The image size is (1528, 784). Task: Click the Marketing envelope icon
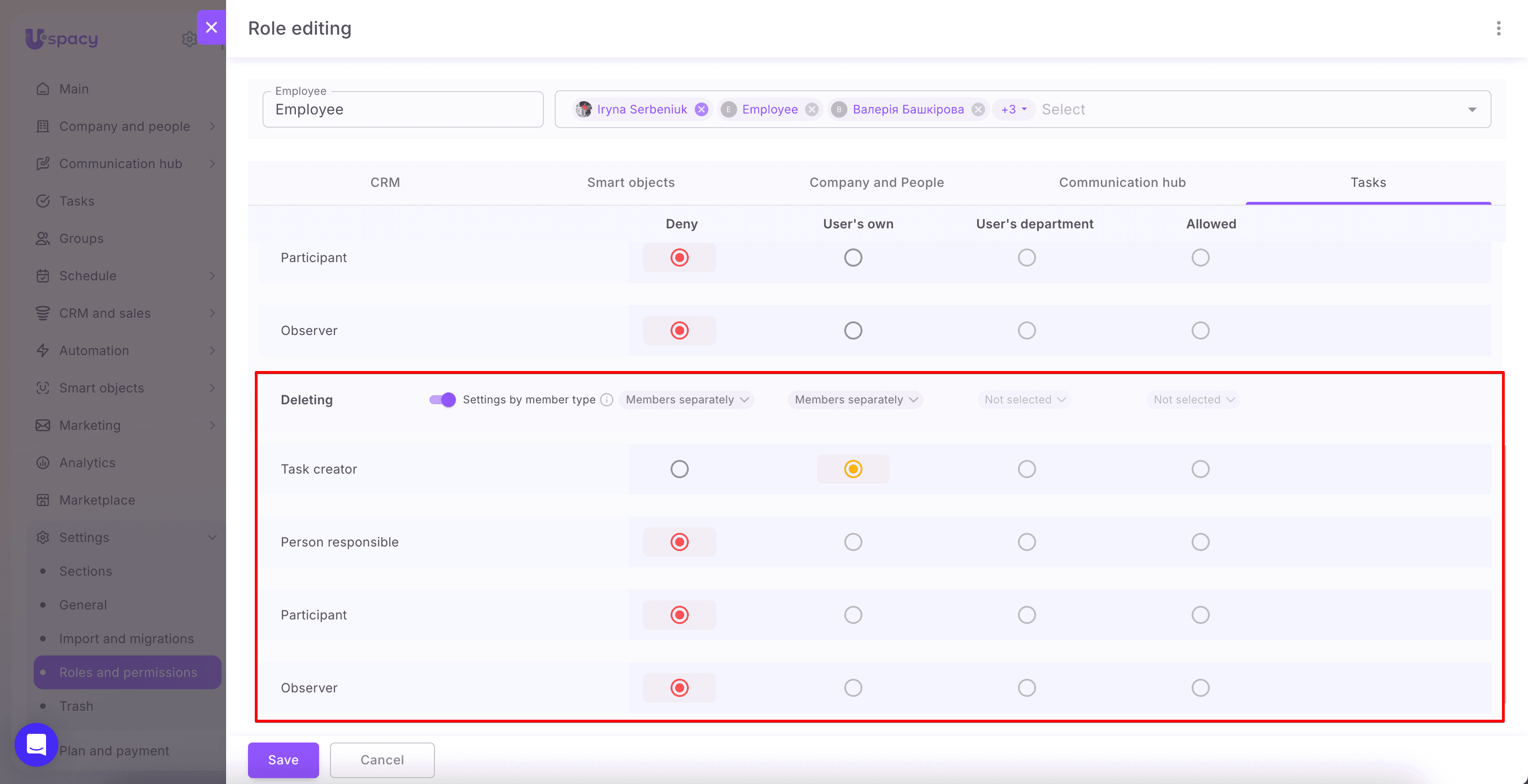[x=43, y=425]
